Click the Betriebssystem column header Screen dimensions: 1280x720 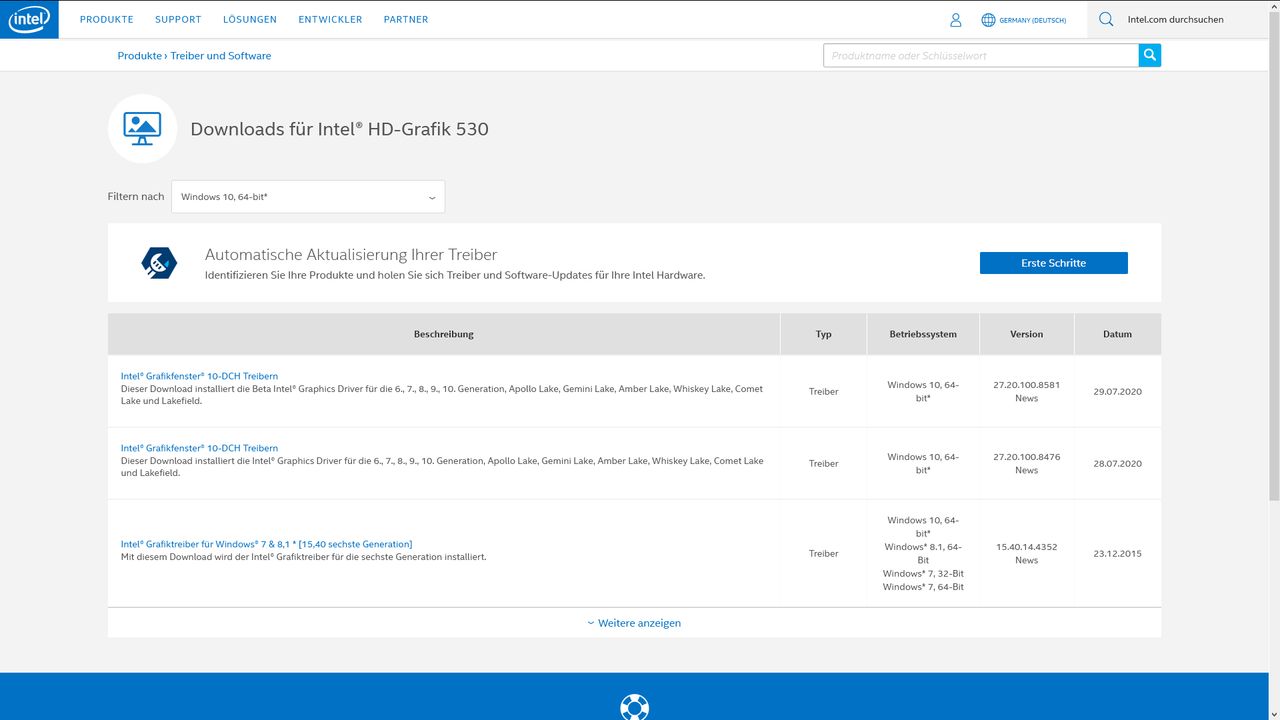point(923,334)
